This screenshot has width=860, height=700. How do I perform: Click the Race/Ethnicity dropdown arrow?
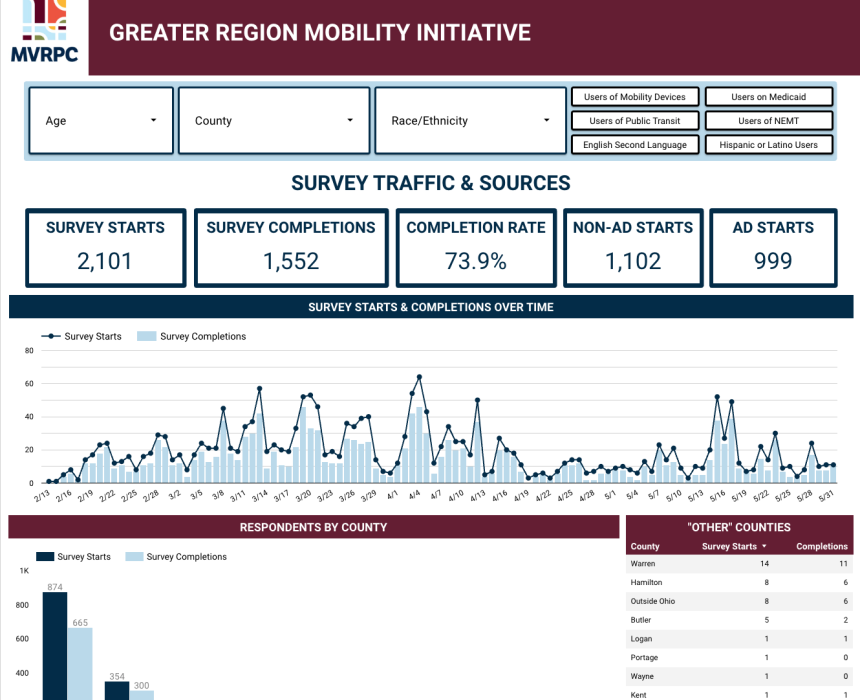tap(546, 120)
